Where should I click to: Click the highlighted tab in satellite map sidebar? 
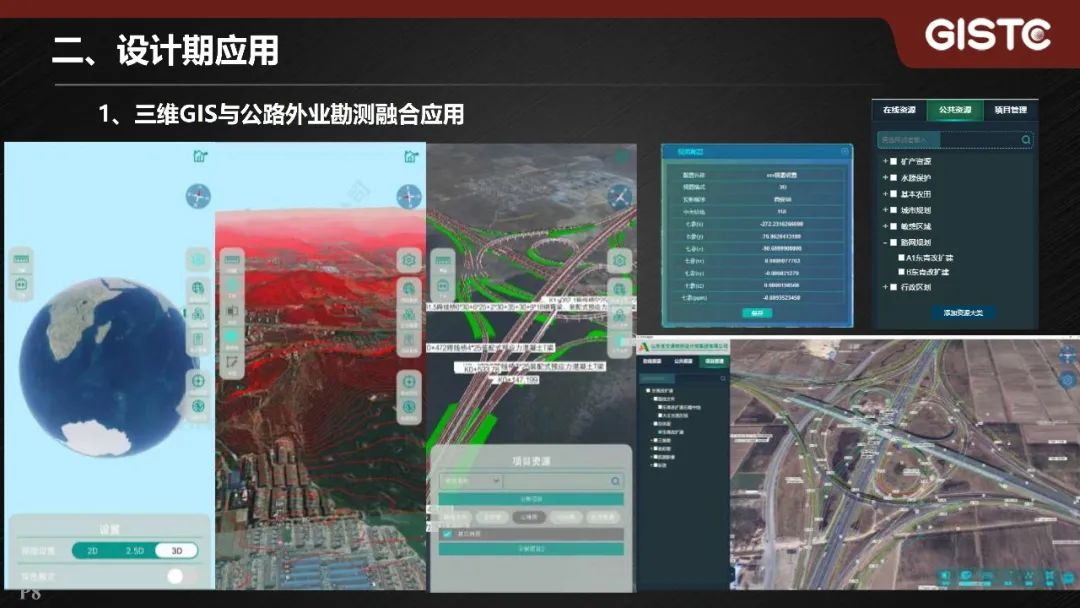point(714,361)
